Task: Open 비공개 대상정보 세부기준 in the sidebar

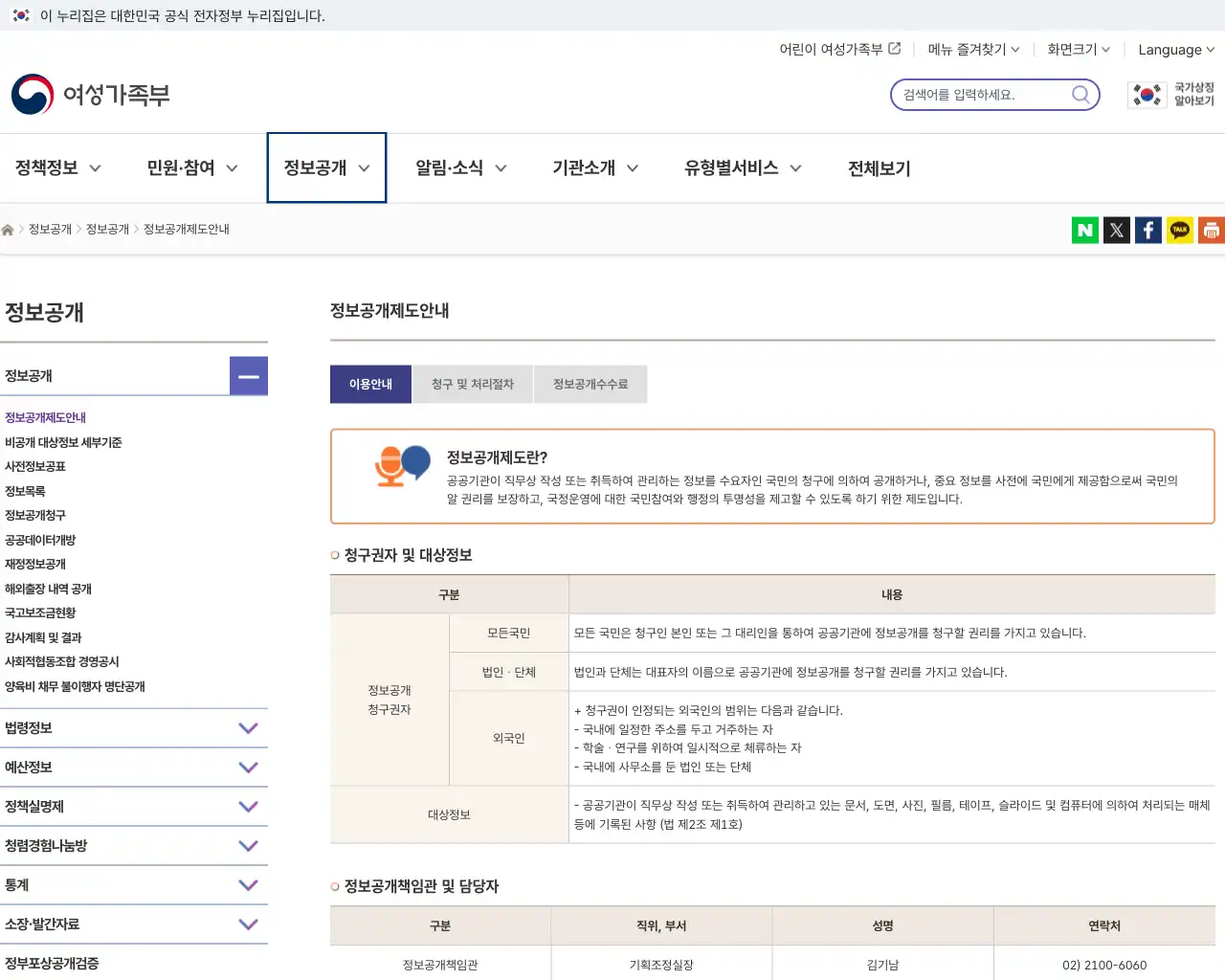Action: click(63, 443)
